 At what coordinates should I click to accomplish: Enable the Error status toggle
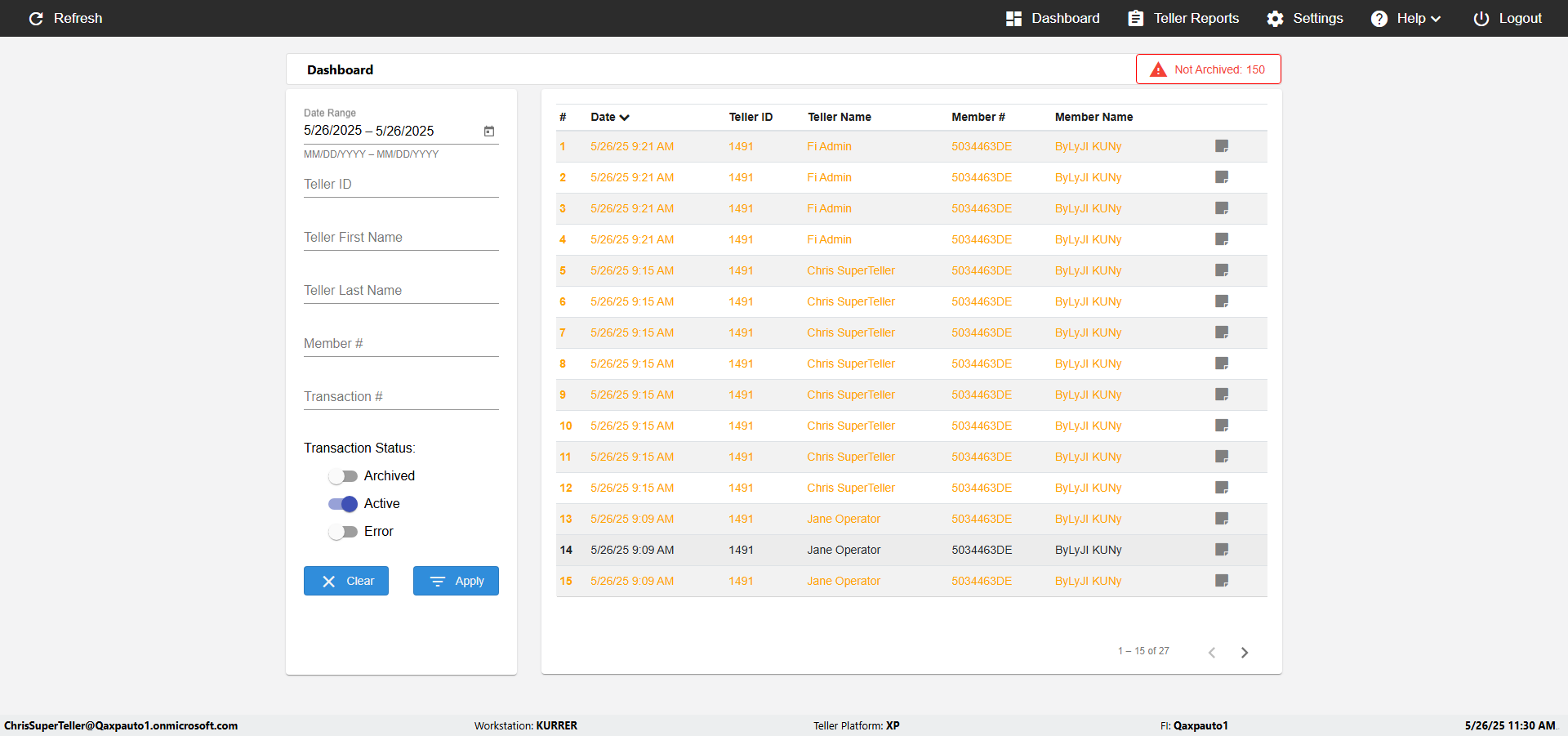(343, 532)
